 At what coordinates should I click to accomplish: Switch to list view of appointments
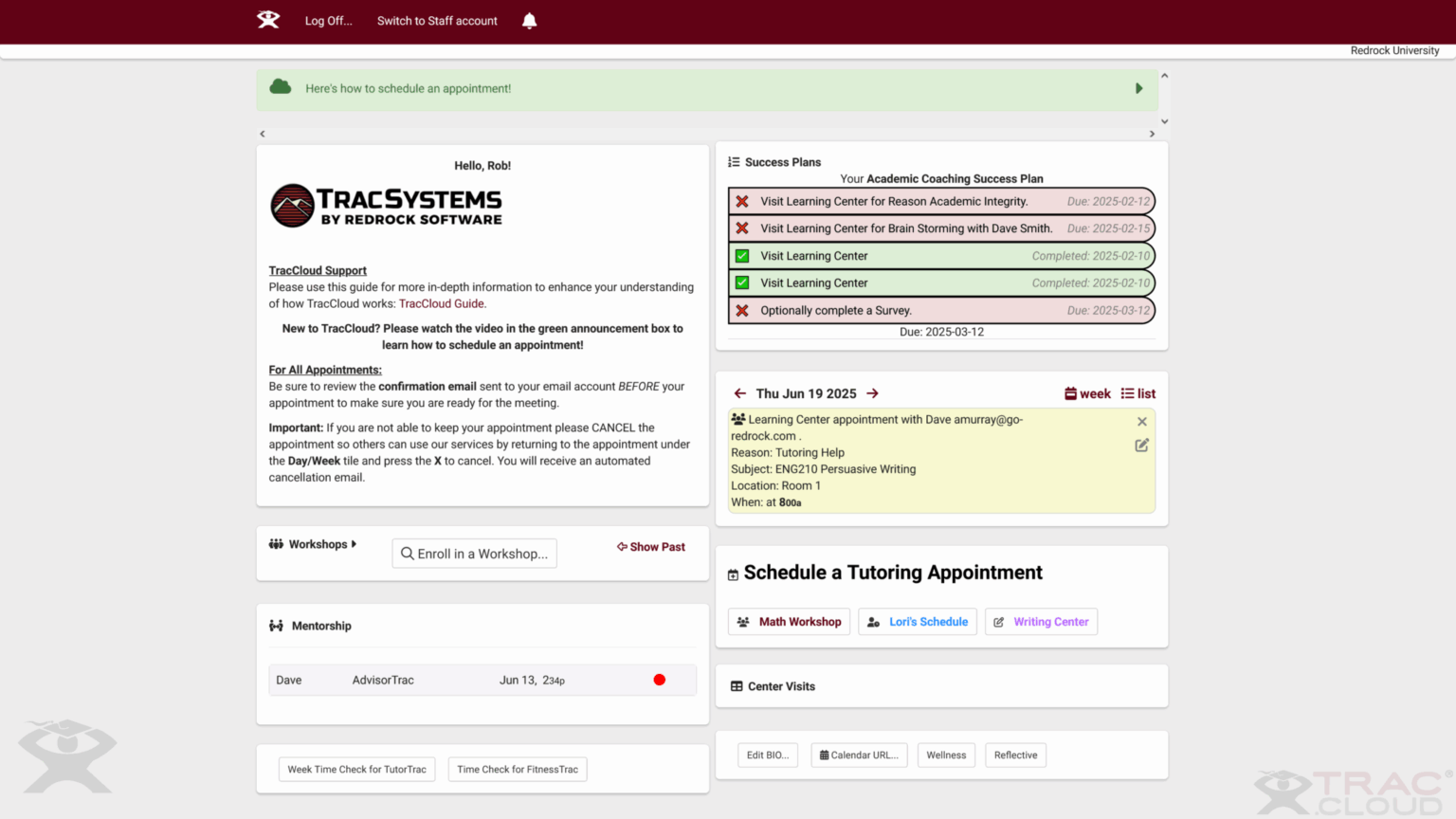click(1137, 393)
